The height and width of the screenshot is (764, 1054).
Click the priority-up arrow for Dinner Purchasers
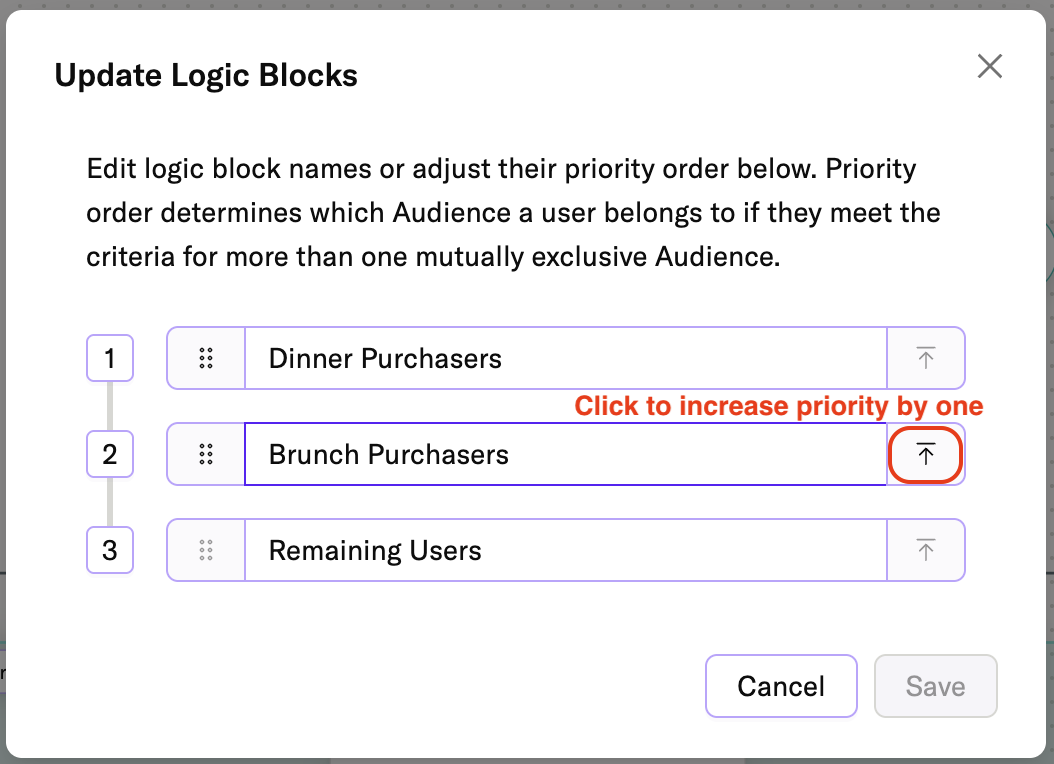[925, 358]
